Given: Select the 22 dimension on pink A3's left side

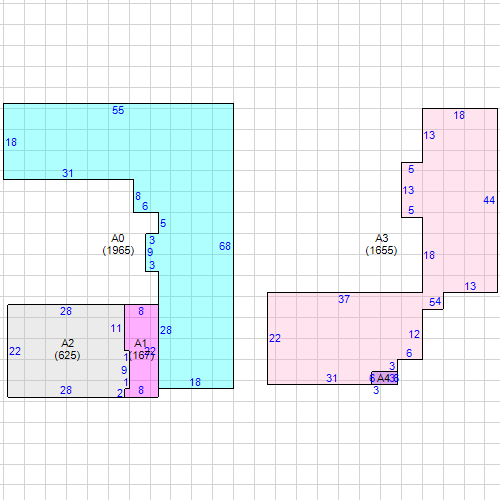Looking at the screenshot, I should coord(275,338).
